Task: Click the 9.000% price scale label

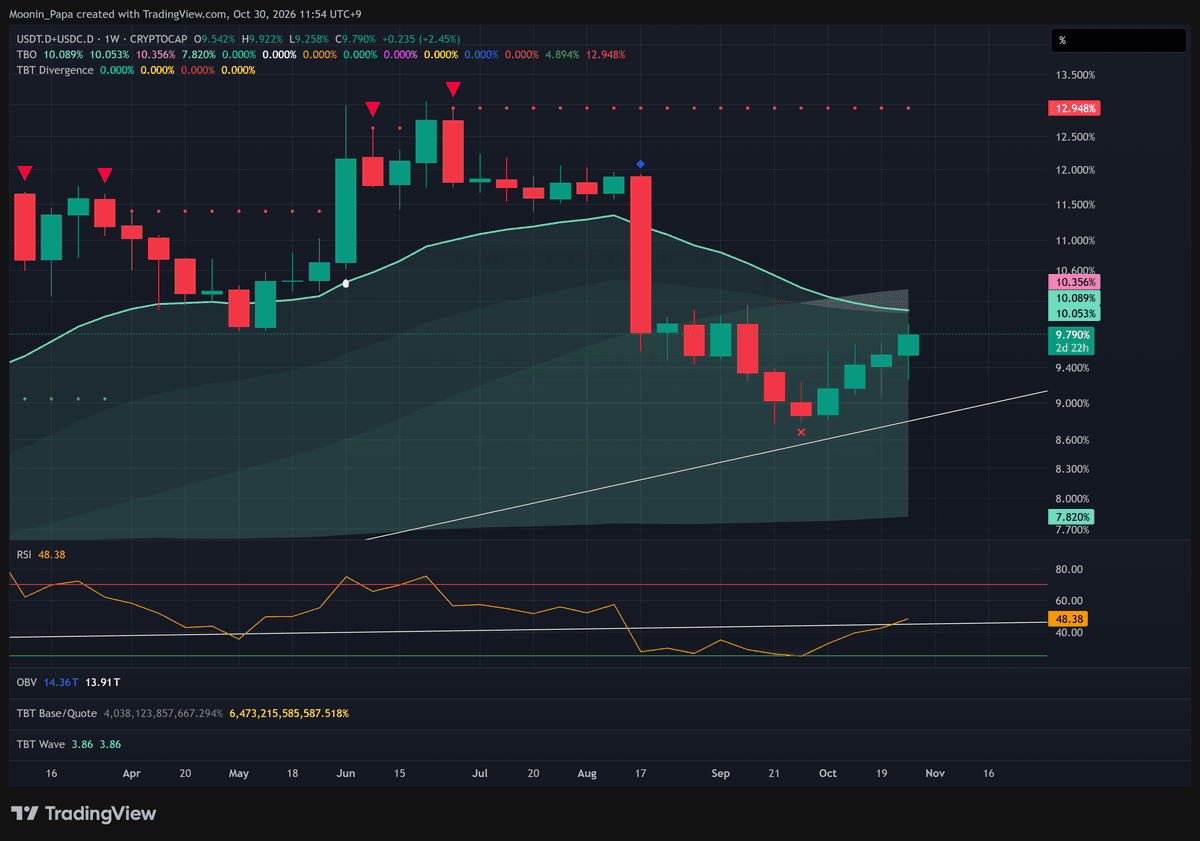Action: (x=1073, y=404)
